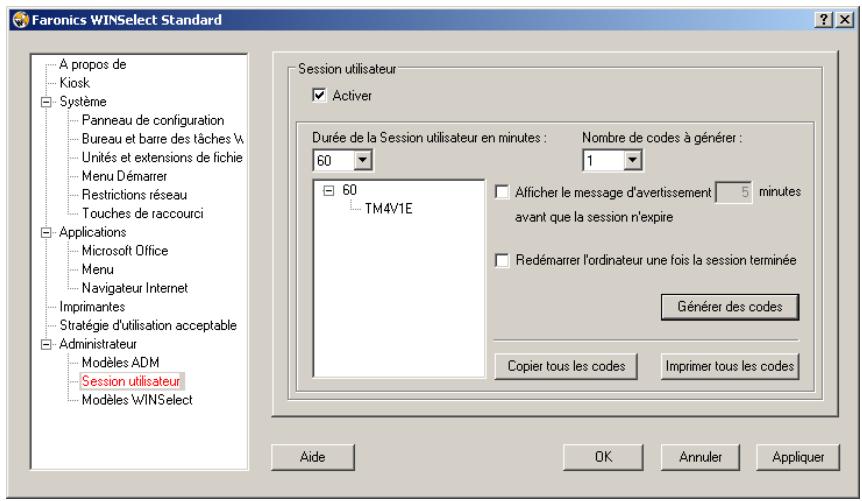This screenshot has height=501, width=862.
Task: Select the generated code TM4V1E
Action: [x=388, y=209]
